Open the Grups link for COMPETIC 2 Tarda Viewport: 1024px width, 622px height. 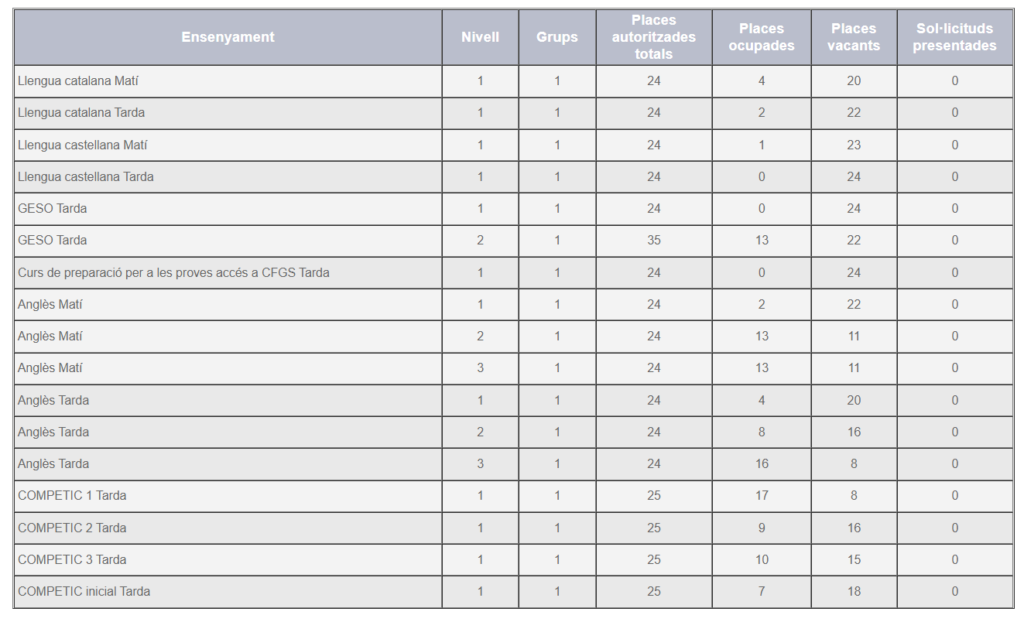(x=557, y=528)
